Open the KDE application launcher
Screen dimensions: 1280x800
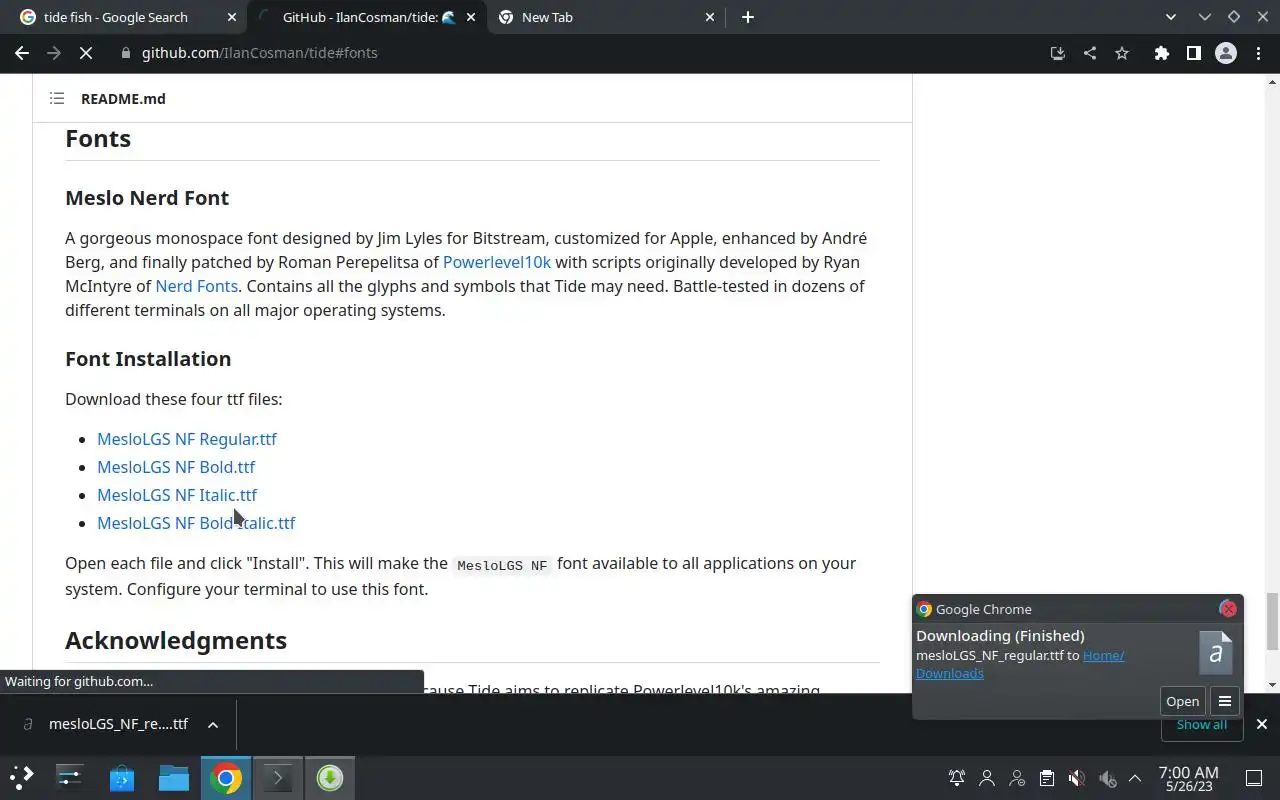[22, 778]
